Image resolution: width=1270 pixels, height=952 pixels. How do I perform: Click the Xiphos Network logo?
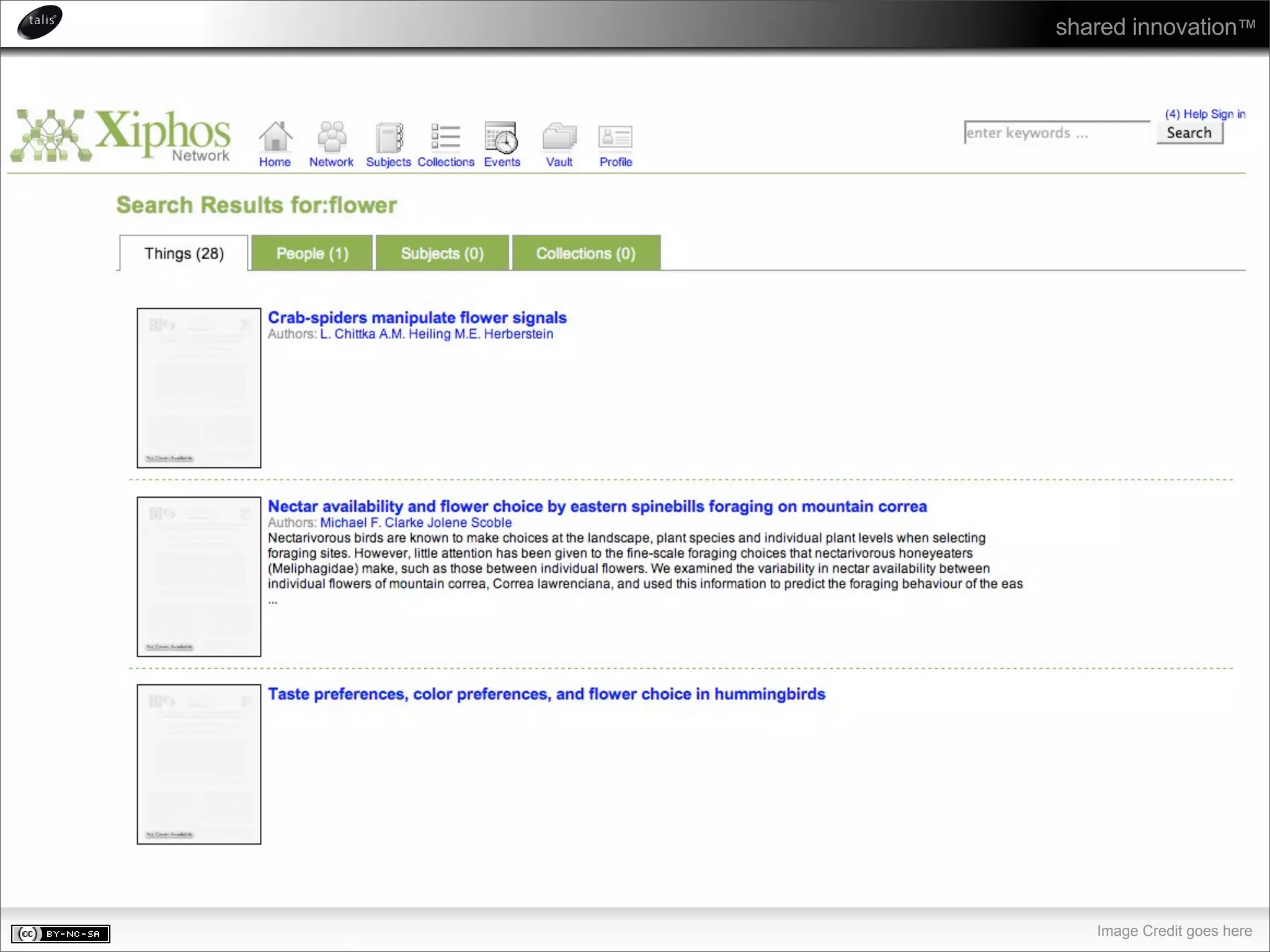(x=121, y=135)
